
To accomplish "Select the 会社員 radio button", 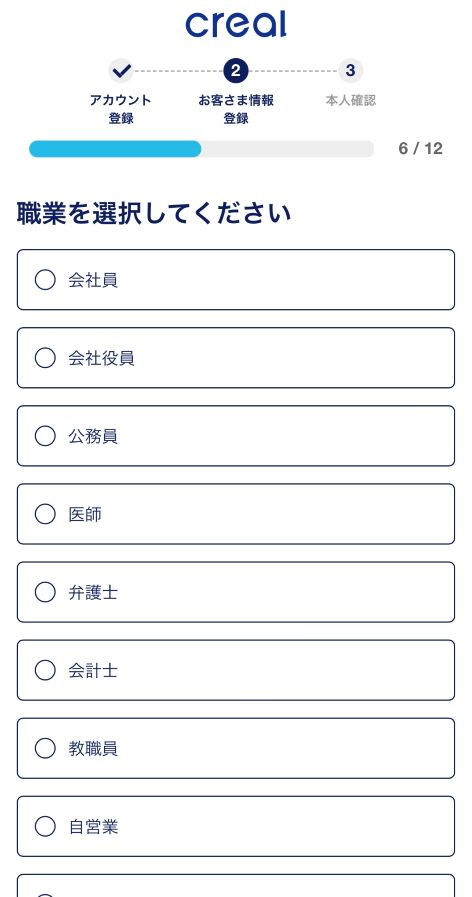I will click(45, 280).
